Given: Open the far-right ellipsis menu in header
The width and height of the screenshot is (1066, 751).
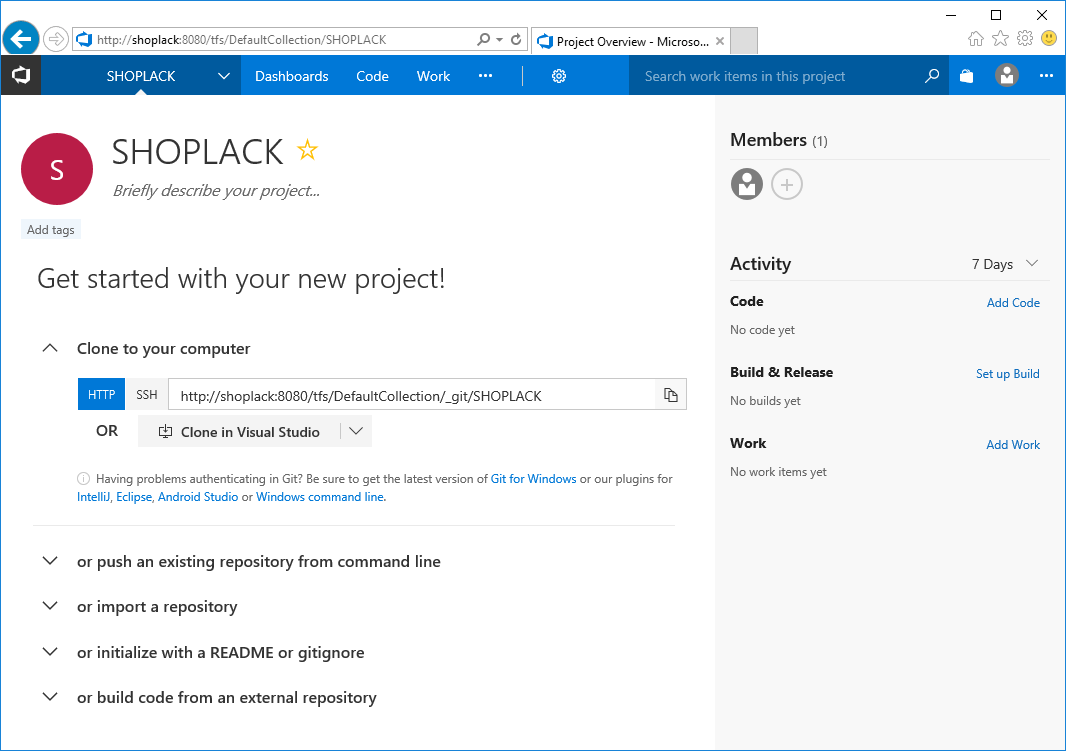Looking at the screenshot, I should click(1046, 75).
